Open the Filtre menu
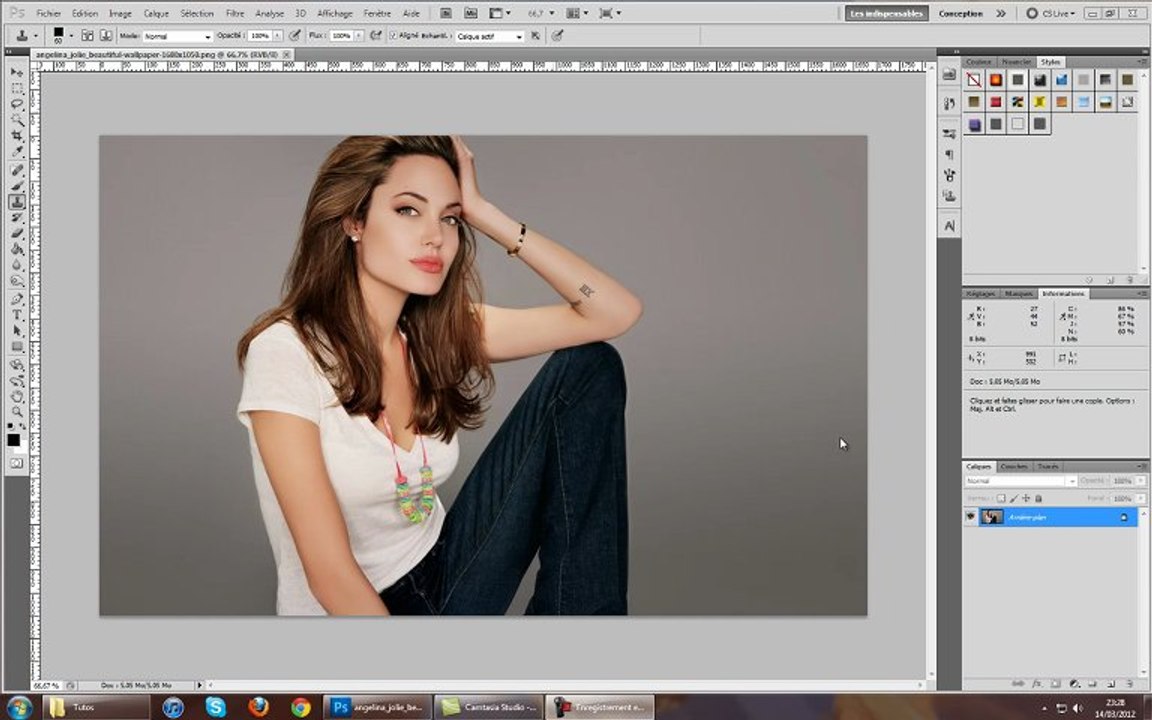The image size is (1152, 720). point(234,14)
